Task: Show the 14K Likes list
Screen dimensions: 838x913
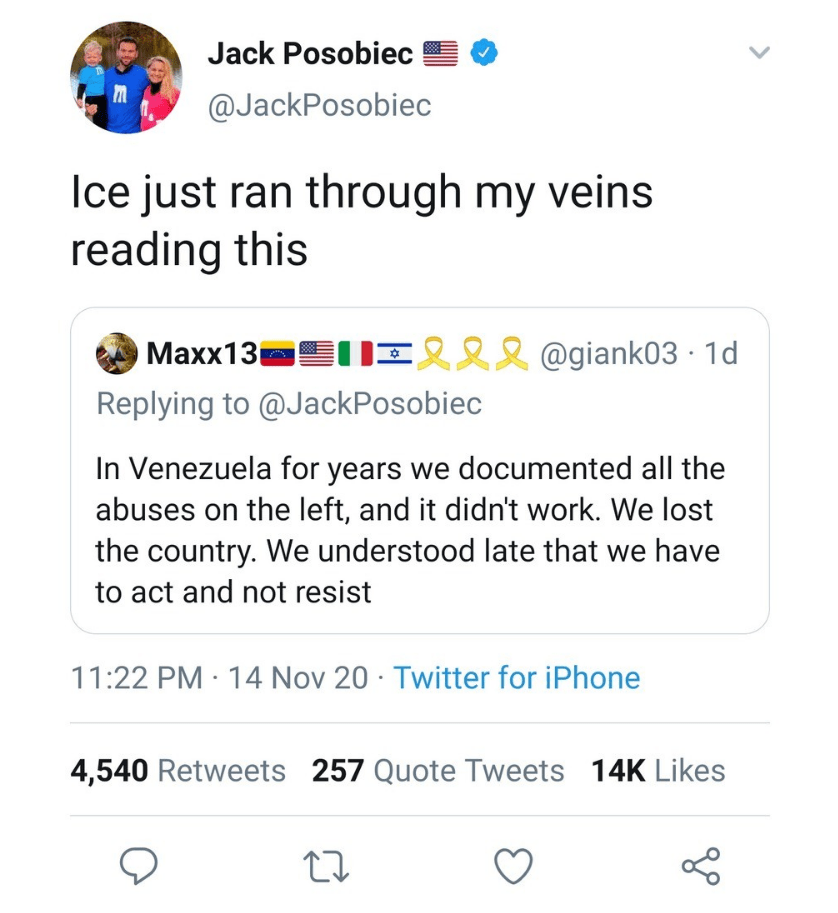Action: [658, 770]
